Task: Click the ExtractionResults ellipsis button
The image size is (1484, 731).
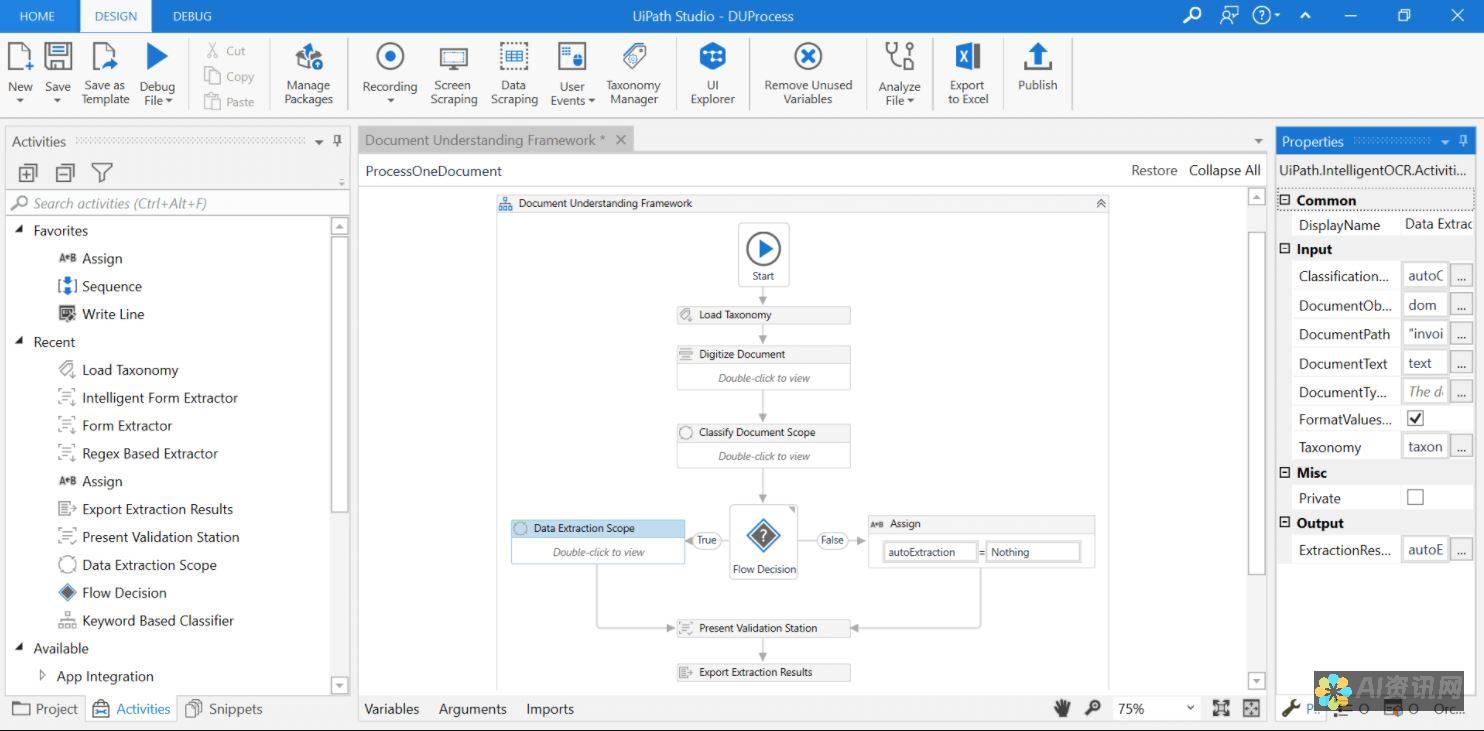Action: click(x=1461, y=549)
